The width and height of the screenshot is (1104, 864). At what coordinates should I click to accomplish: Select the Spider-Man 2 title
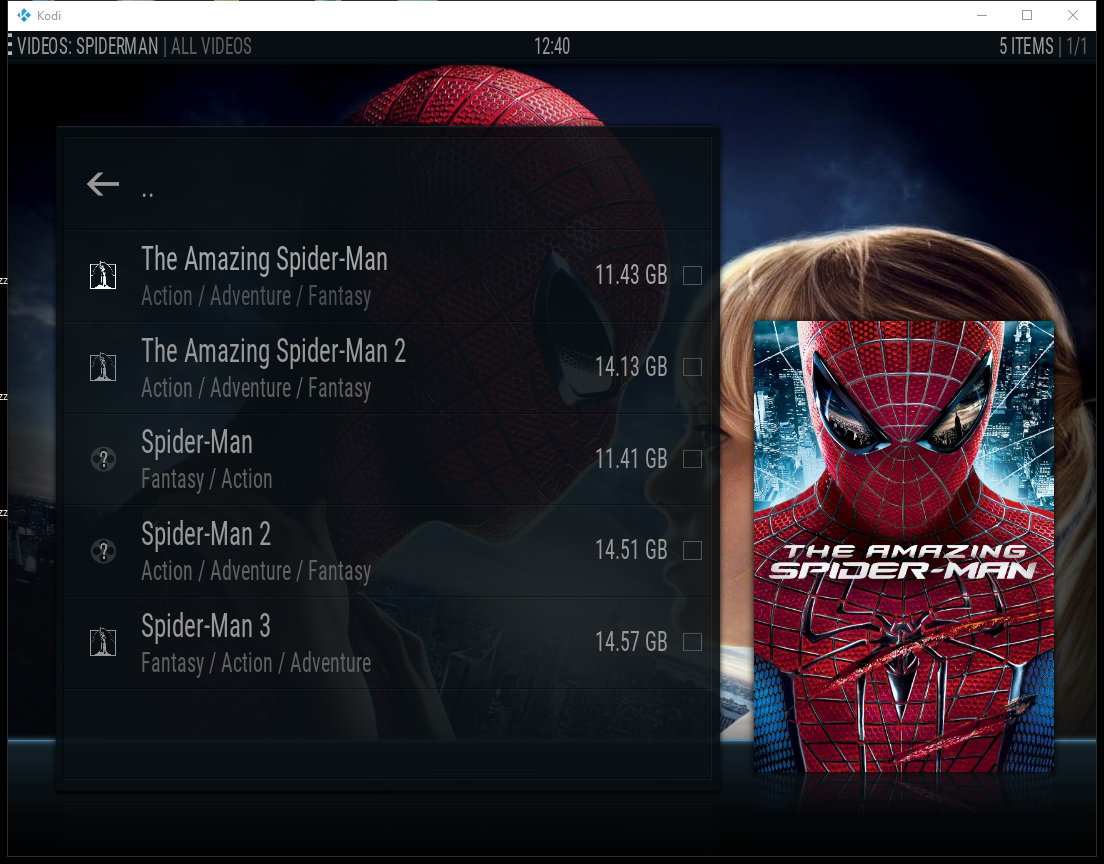click(206, 534)
